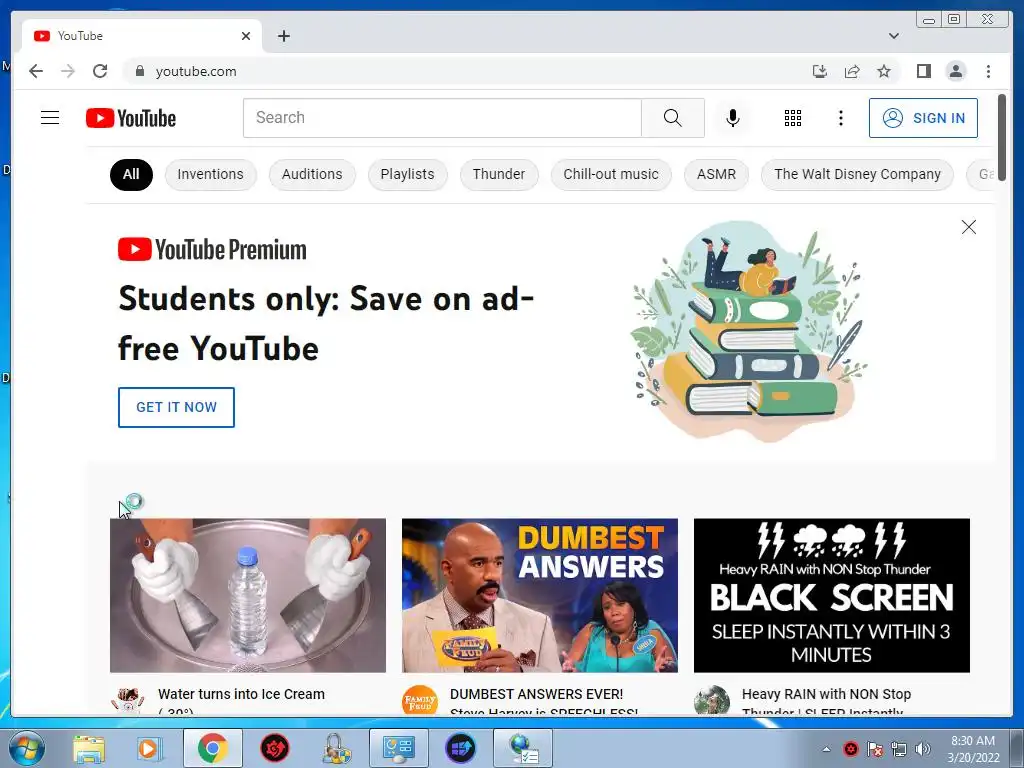Select the Chill-out music filter chip
This screenshot has width=1024, height=768.
pos(611,174)
